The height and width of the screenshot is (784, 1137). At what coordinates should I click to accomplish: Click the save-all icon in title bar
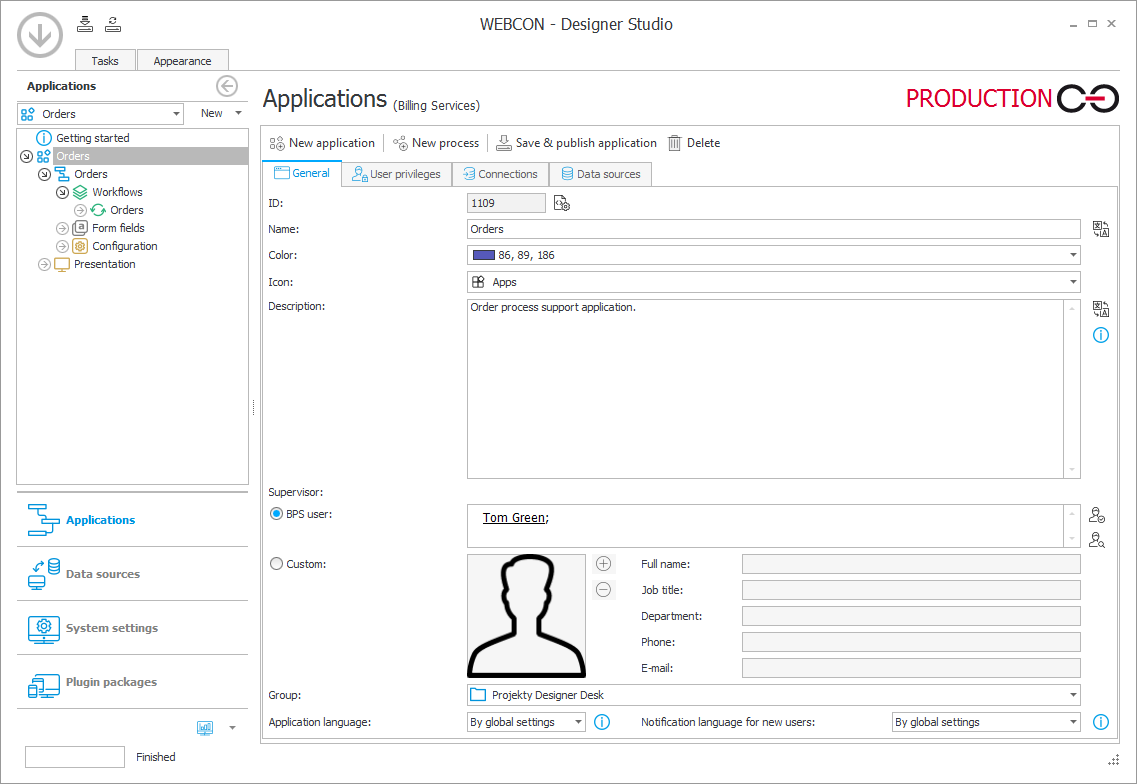coord(85,24)
